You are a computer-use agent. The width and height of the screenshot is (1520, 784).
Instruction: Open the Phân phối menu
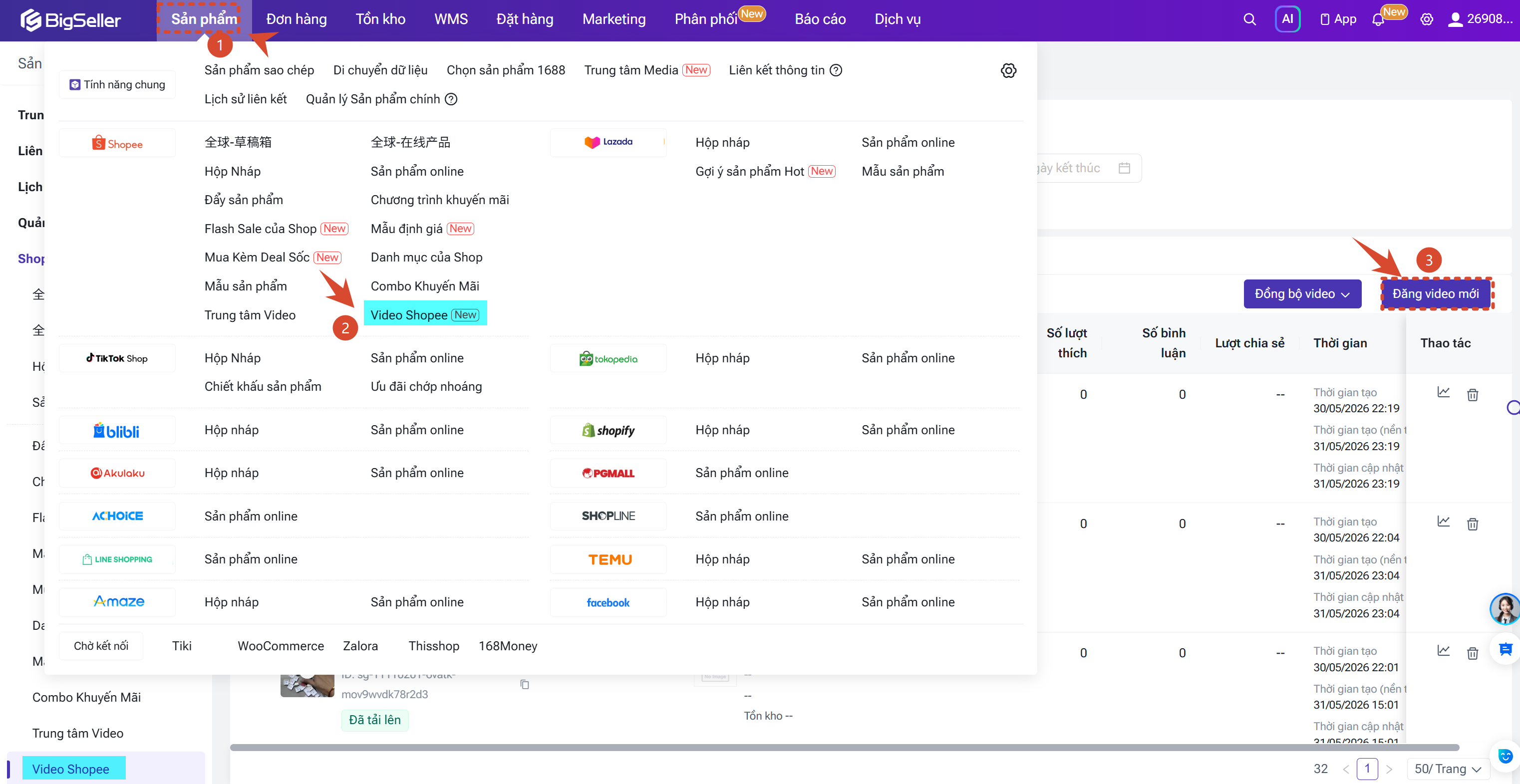click(x=706, y=19)
